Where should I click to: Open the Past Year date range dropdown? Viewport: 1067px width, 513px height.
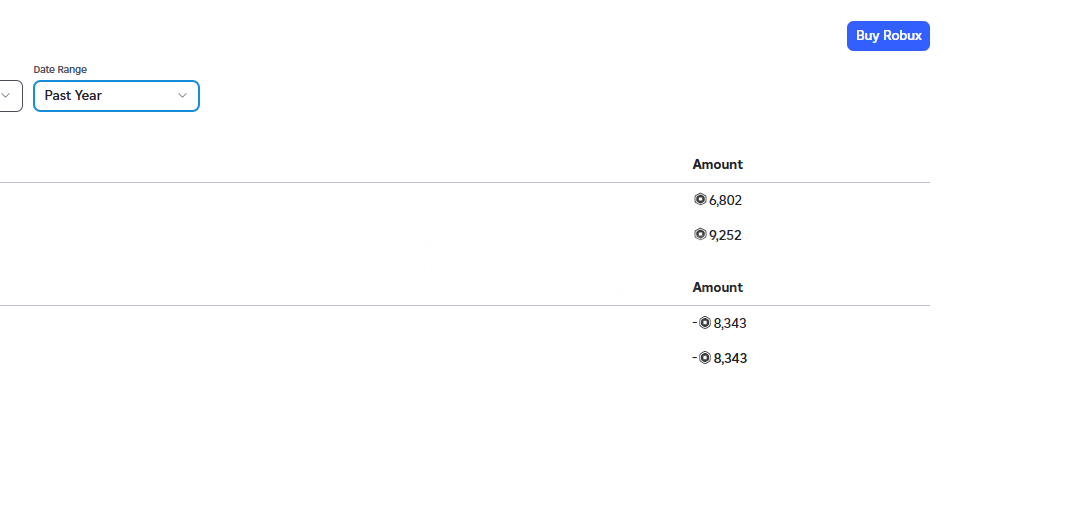[x=116, y=96]
